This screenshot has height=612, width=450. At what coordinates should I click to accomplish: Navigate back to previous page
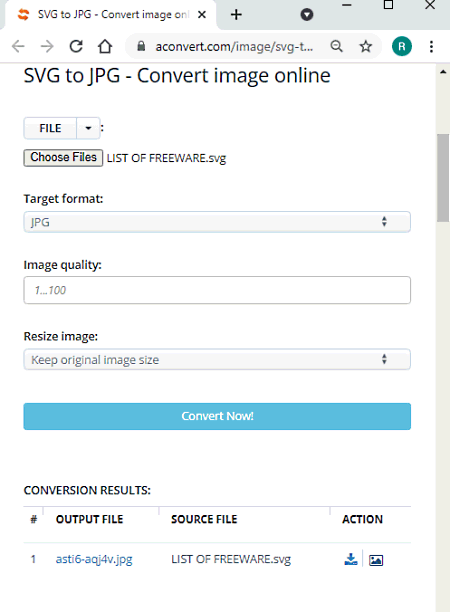coord(18,46)
